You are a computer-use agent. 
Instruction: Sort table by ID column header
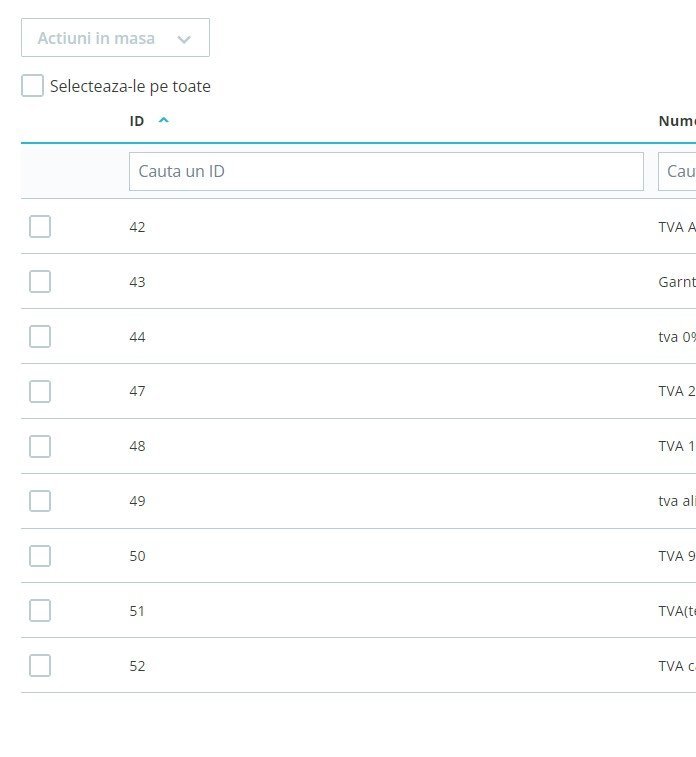coord(137,121)
